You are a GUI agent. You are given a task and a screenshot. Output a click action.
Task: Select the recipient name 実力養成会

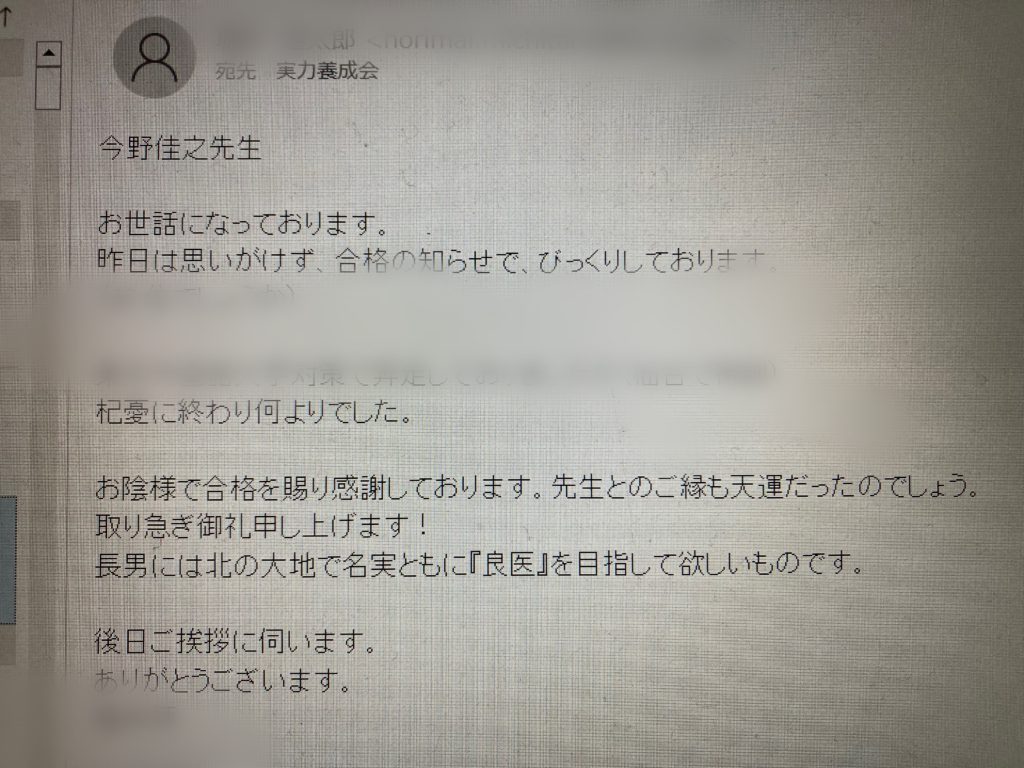pos(327,71)
